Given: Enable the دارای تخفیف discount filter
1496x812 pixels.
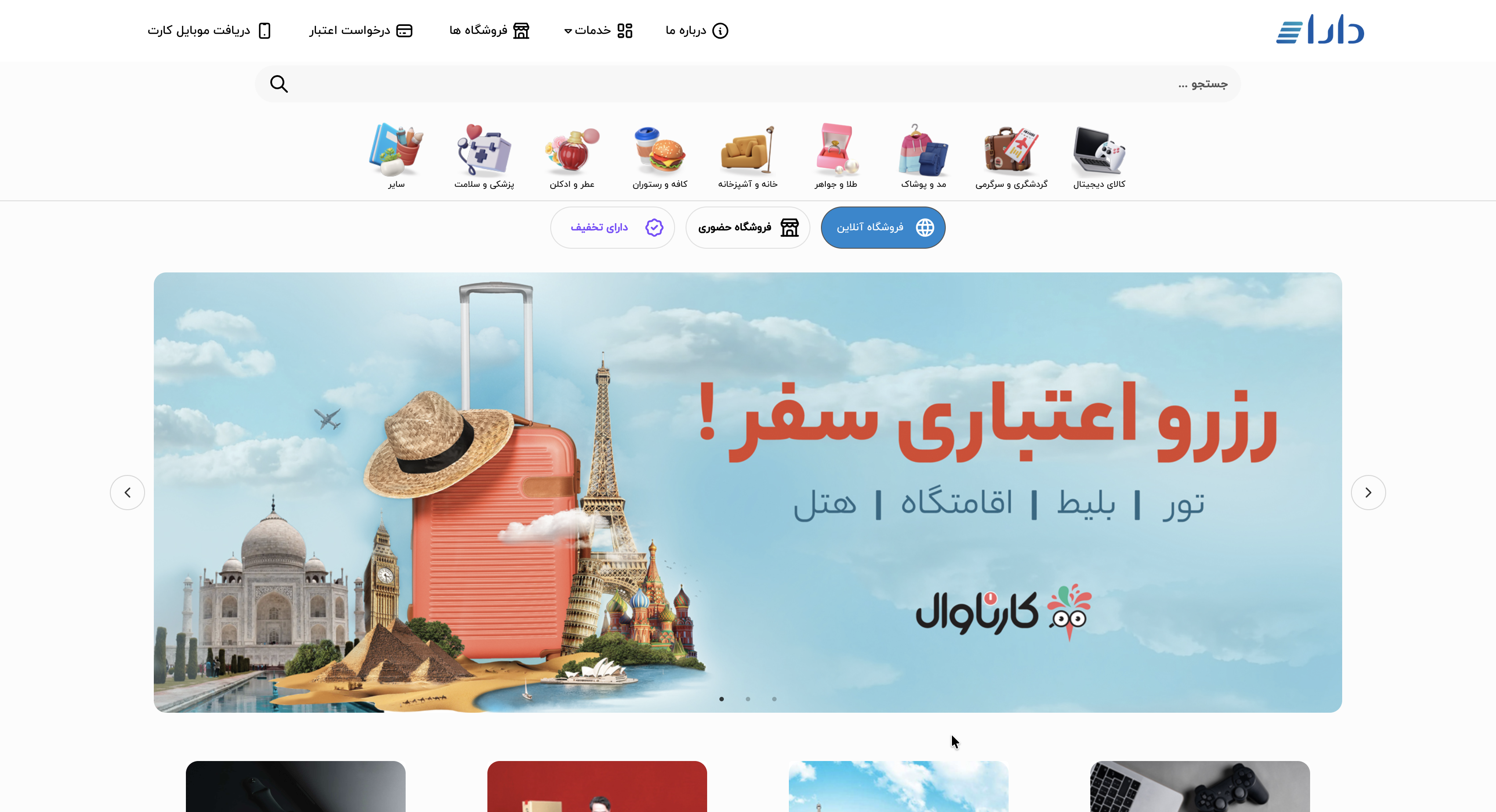Looking at the screenshot, I should [612, 227].
